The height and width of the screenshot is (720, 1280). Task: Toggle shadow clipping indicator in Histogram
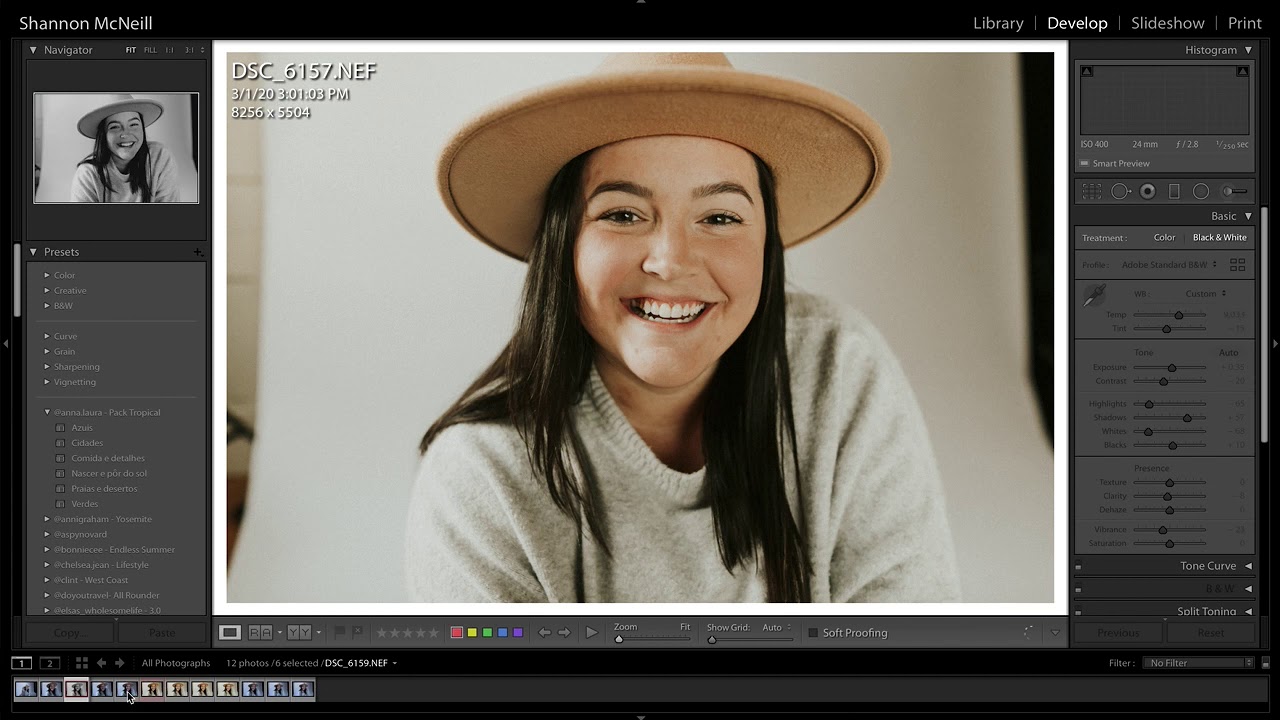(x=1087, y=72)
